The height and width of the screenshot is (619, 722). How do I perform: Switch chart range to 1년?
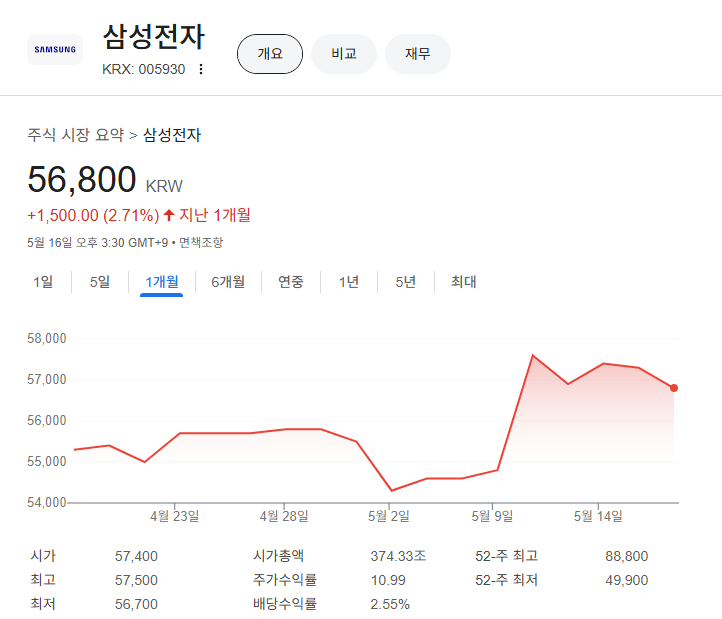(x=349, y=282)
